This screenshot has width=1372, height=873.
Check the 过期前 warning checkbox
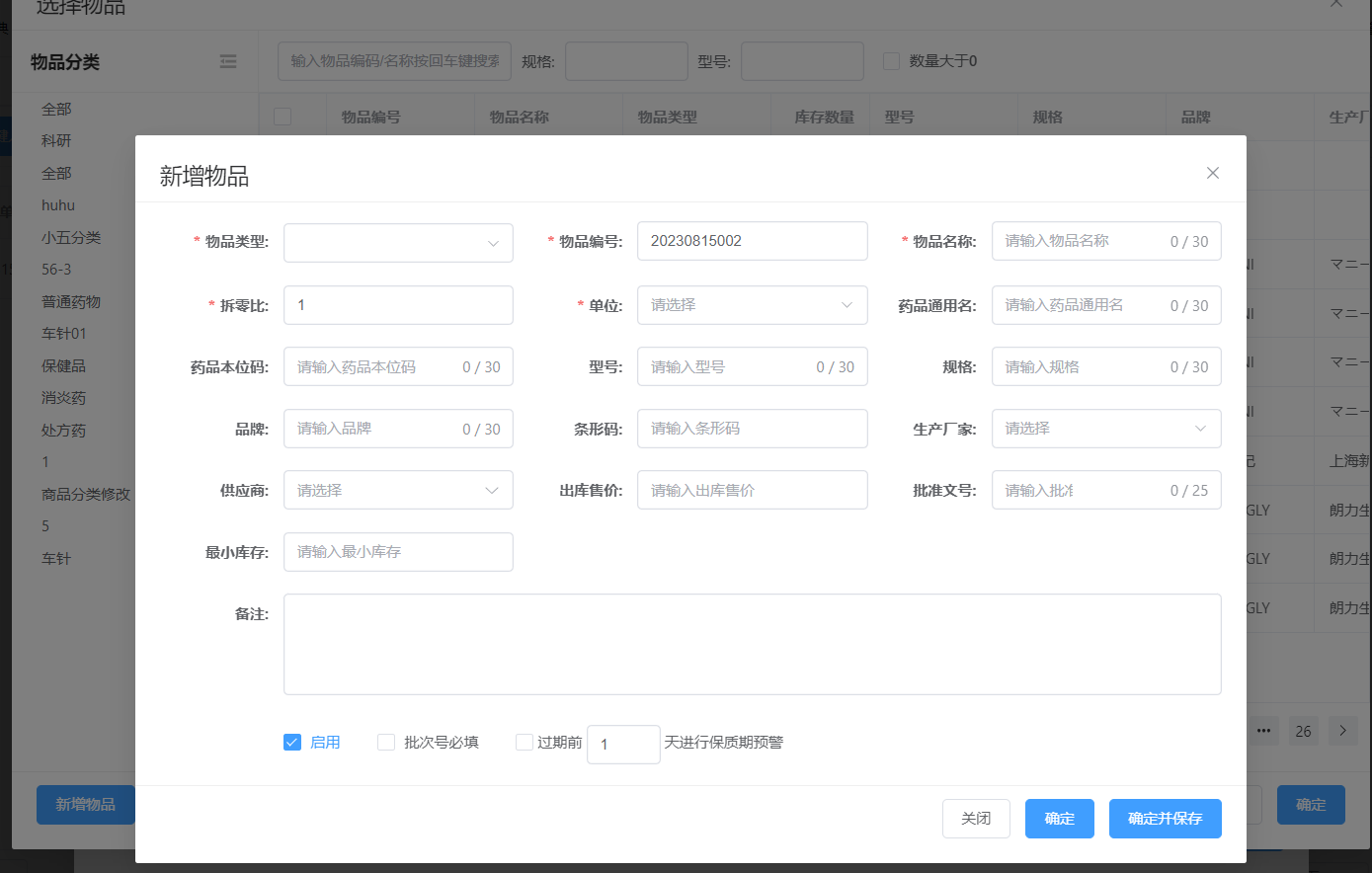coord(525,743)
